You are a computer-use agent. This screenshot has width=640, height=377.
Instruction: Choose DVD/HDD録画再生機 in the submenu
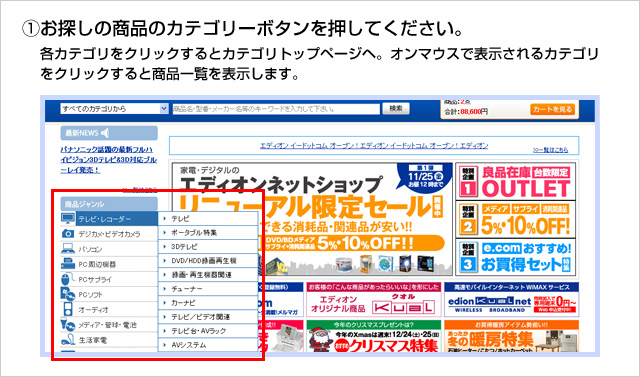coord(208,260)
